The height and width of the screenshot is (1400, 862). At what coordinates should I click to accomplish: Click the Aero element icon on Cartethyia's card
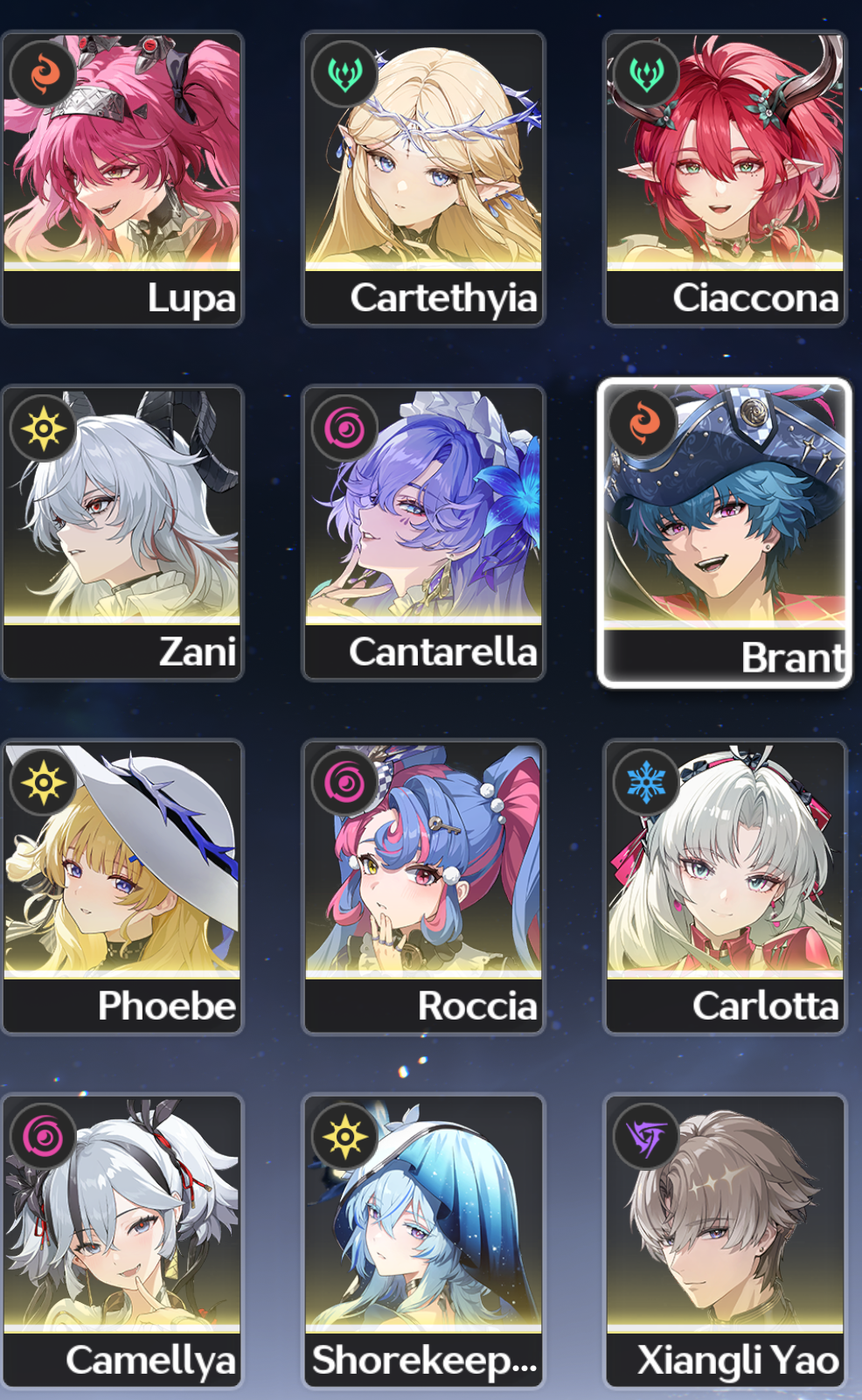pos(344,73)
